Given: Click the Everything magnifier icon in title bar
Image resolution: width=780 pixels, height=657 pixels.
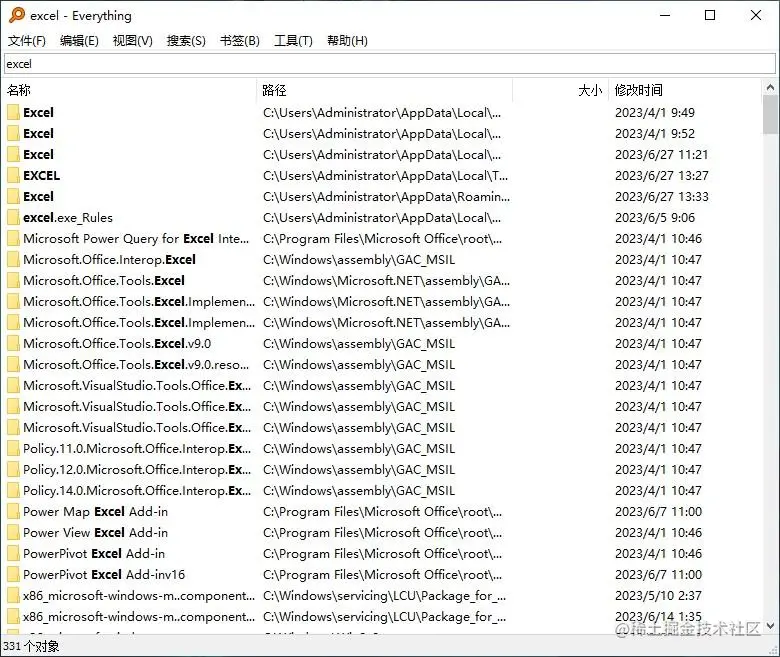Looking at the screenshot, I should [x=16, y=15].
